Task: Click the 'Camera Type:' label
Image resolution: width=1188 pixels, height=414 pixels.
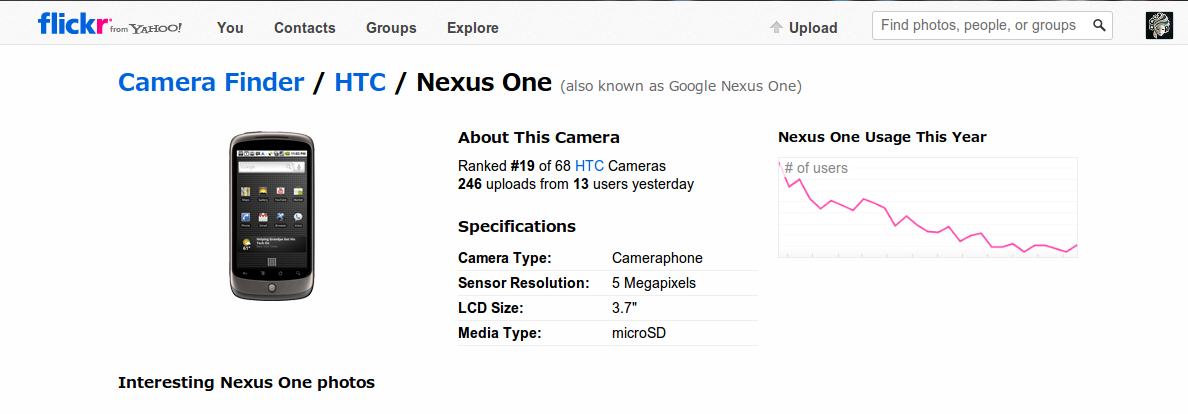Action: (x=505, y=258)
